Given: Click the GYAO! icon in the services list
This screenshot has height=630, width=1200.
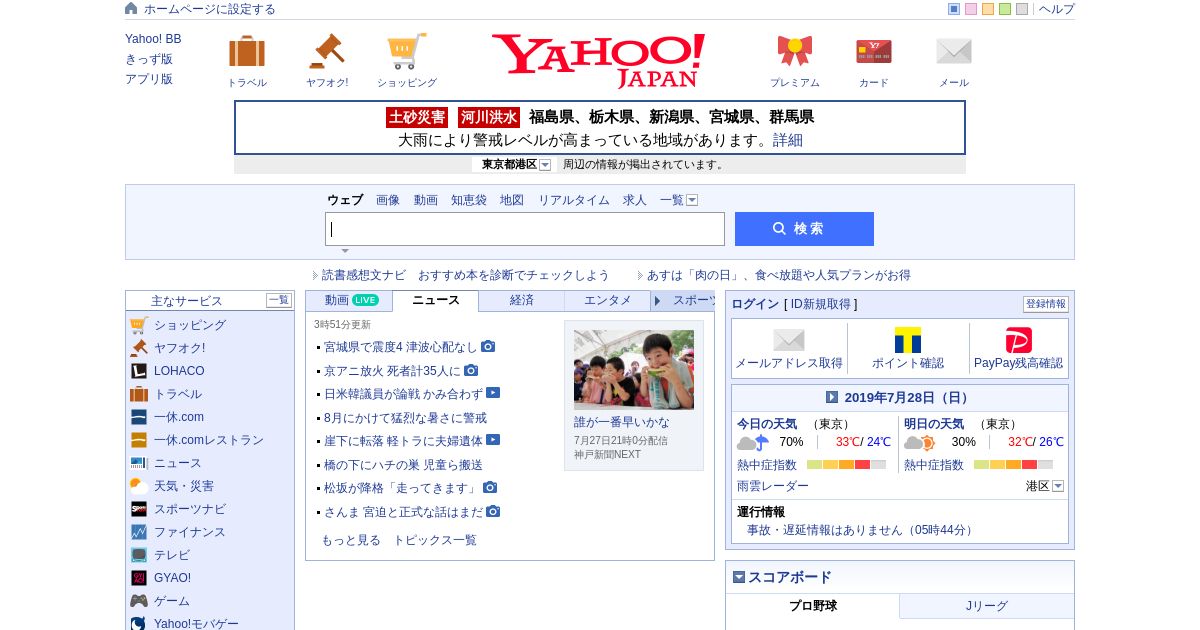Looking at the screenshot, I should pos(139,578).
